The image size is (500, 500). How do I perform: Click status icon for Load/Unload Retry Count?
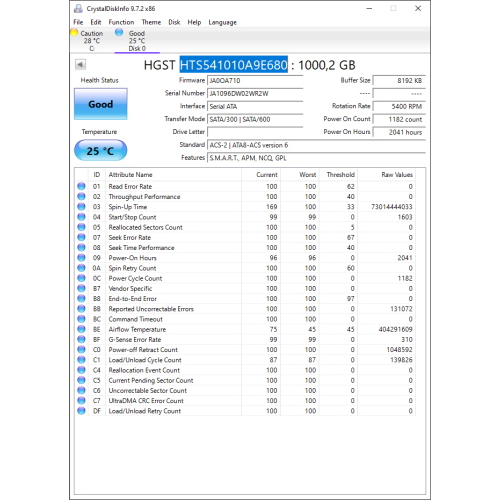(81, 411)
